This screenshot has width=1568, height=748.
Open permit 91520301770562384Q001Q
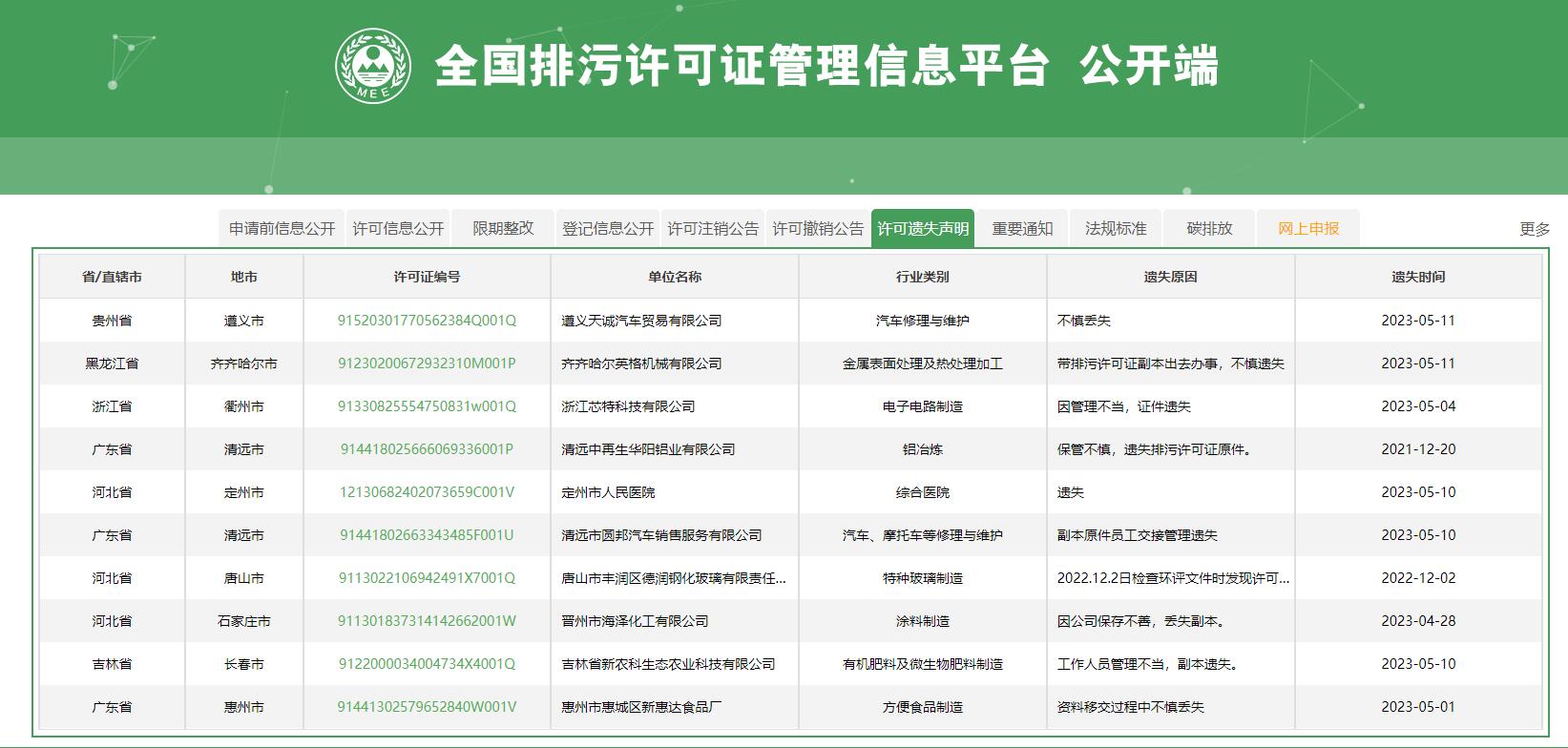pyautogui.click(x=427, y=321)
